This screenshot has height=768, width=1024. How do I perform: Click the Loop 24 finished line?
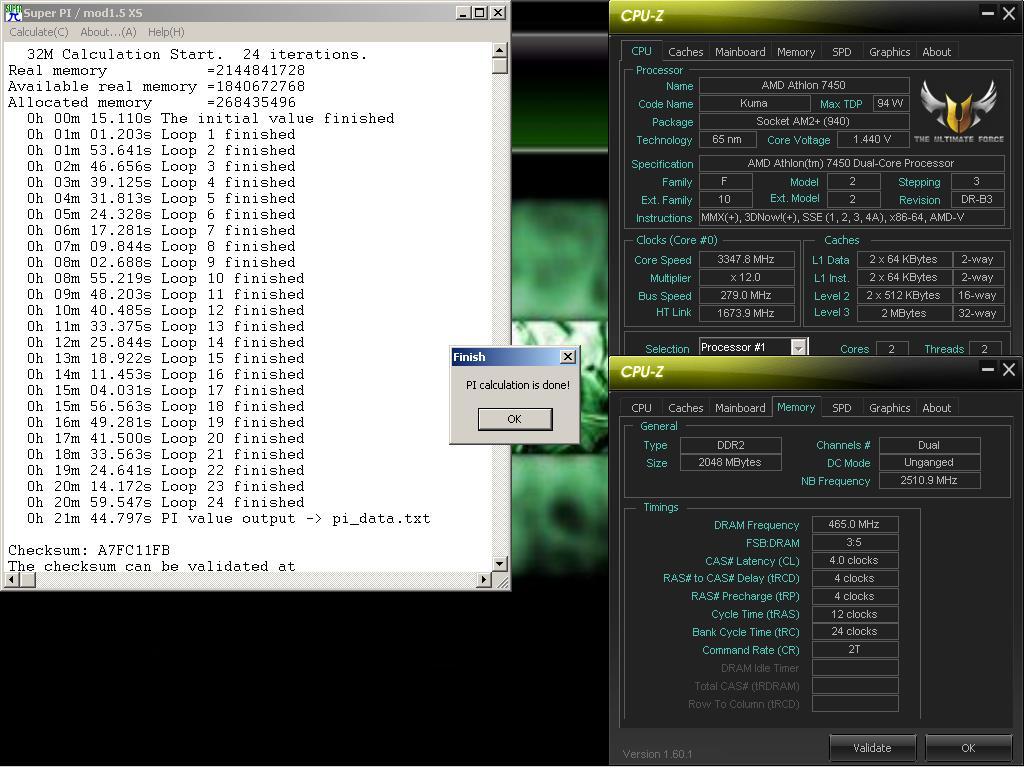(x=166, y=502)
